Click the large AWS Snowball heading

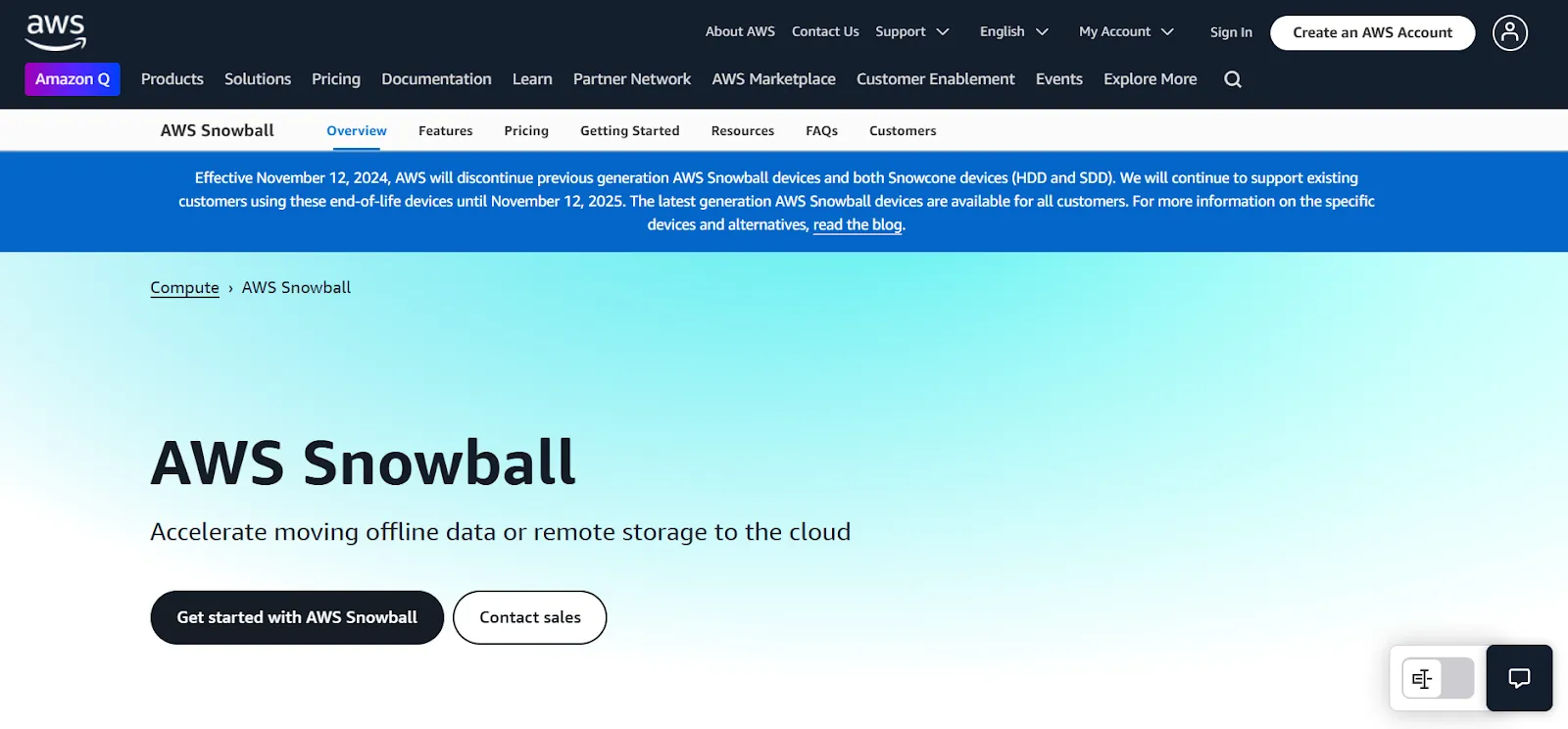point(363,462)
